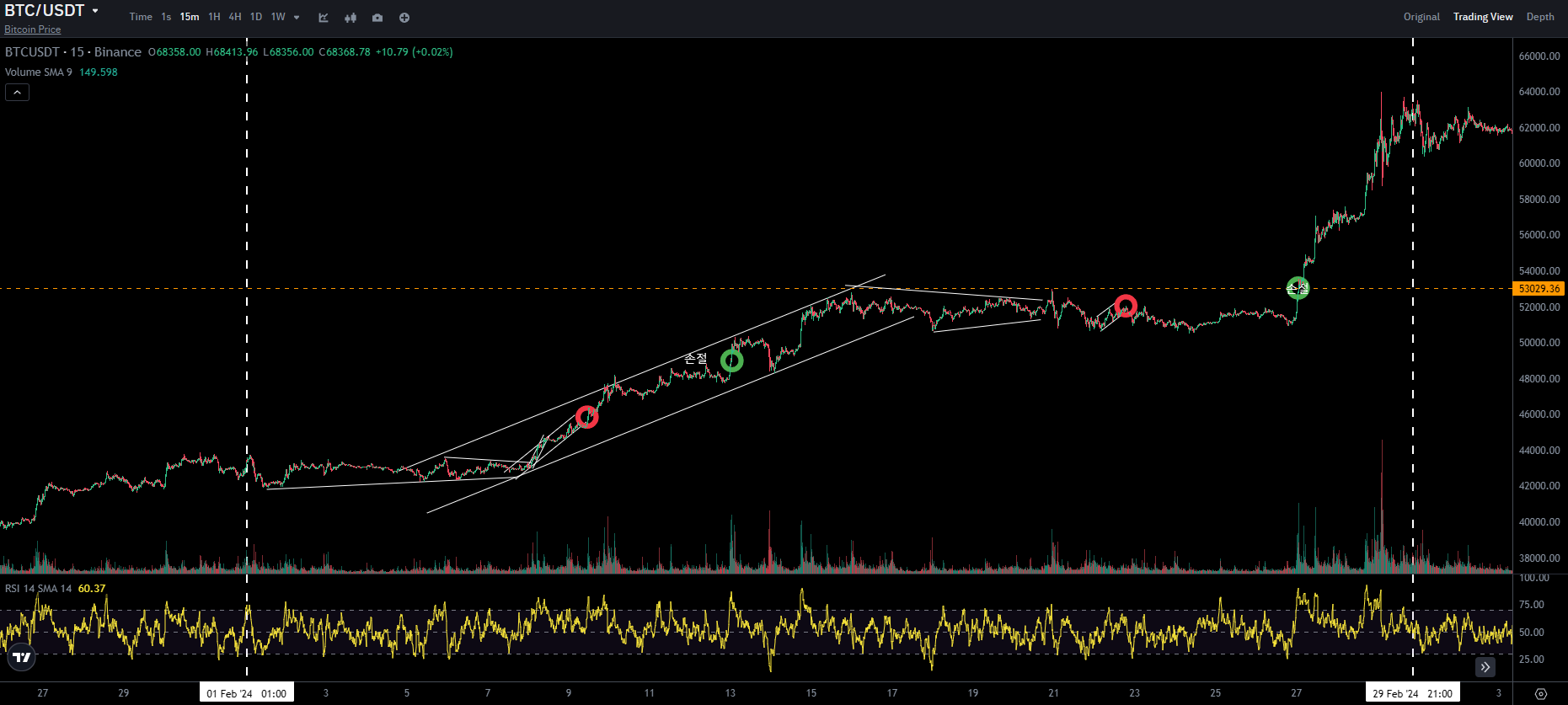The width and height of the screenshot is (1568, 705).
Task: Click the plus circle icon in toolbar
Action: tap(404, 18)
